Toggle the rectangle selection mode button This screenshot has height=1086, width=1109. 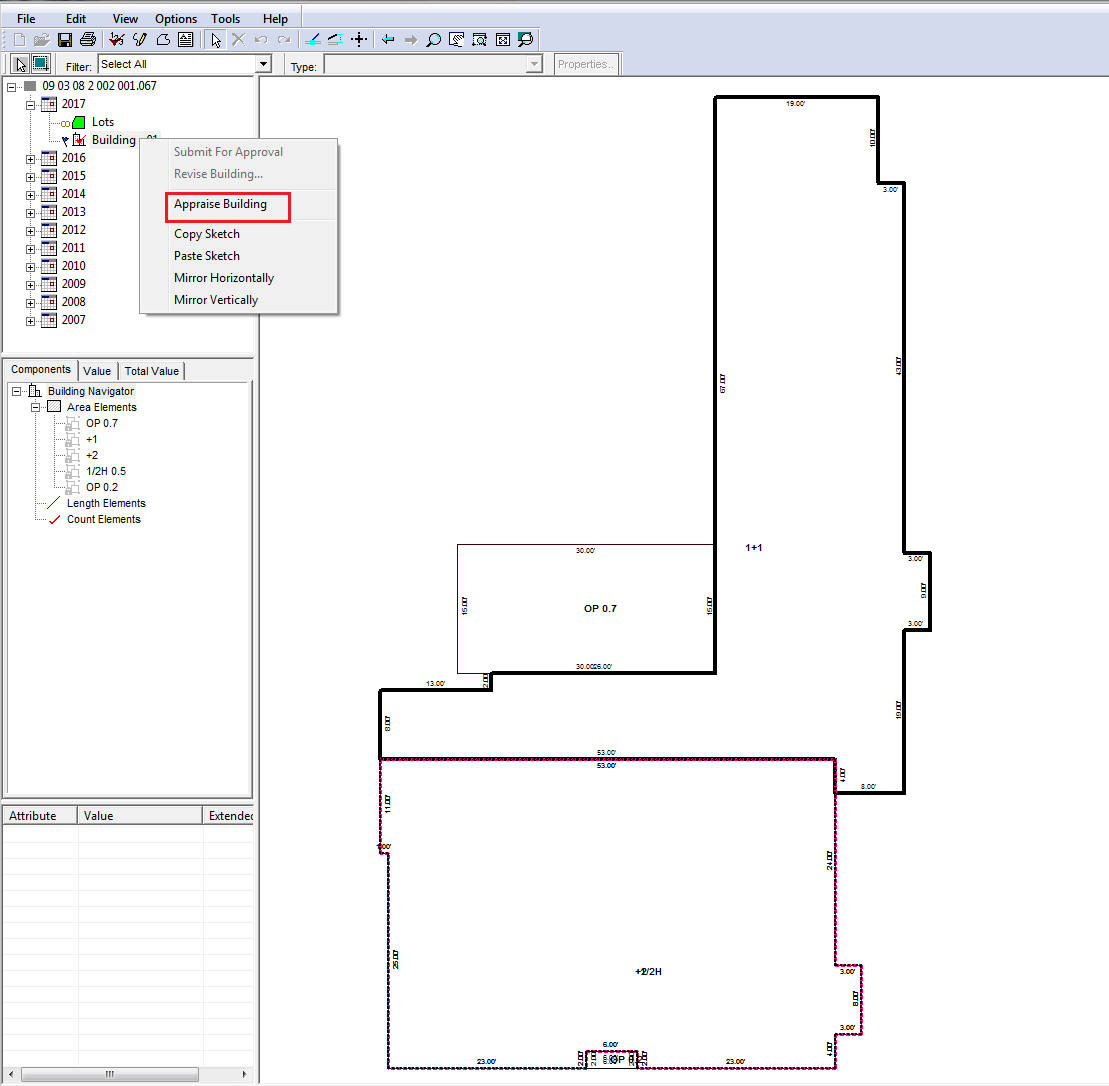click(40, 64)
